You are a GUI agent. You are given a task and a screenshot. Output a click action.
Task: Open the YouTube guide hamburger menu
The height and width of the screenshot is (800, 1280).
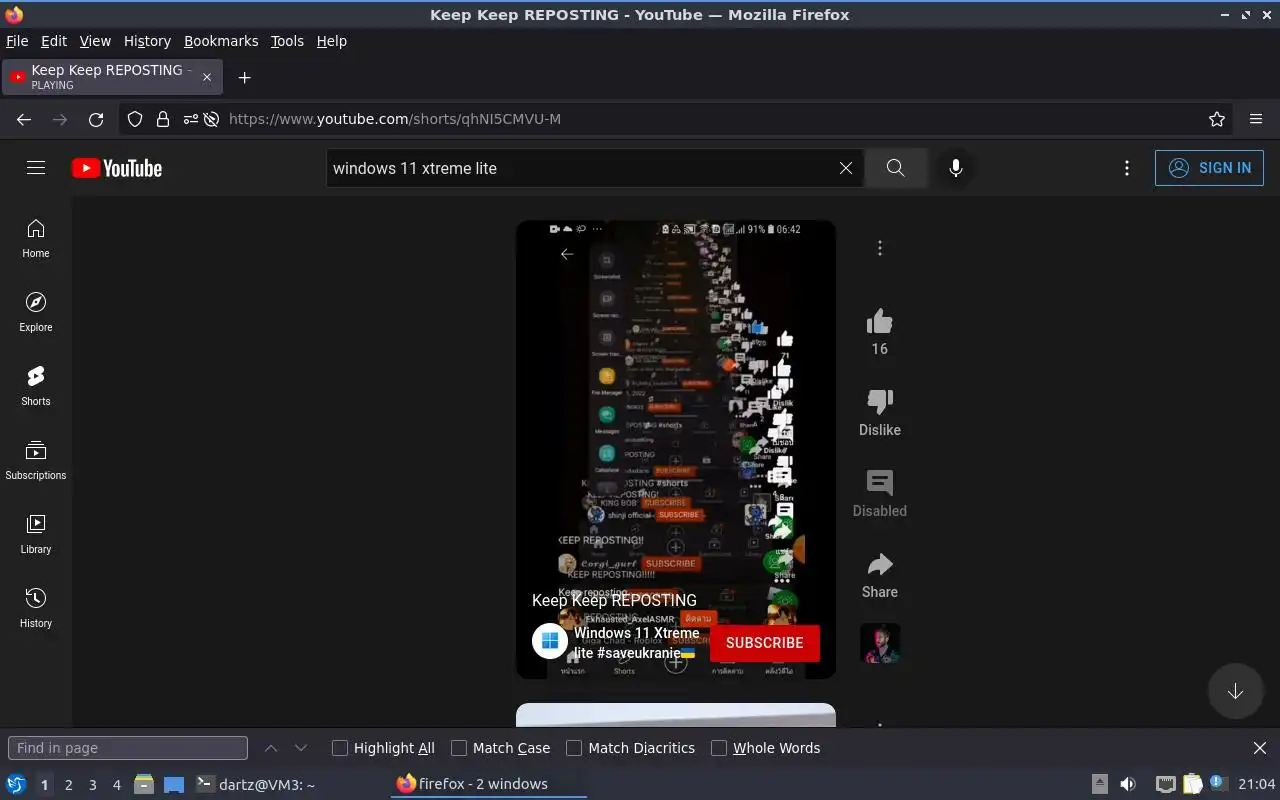click(36, 168)
